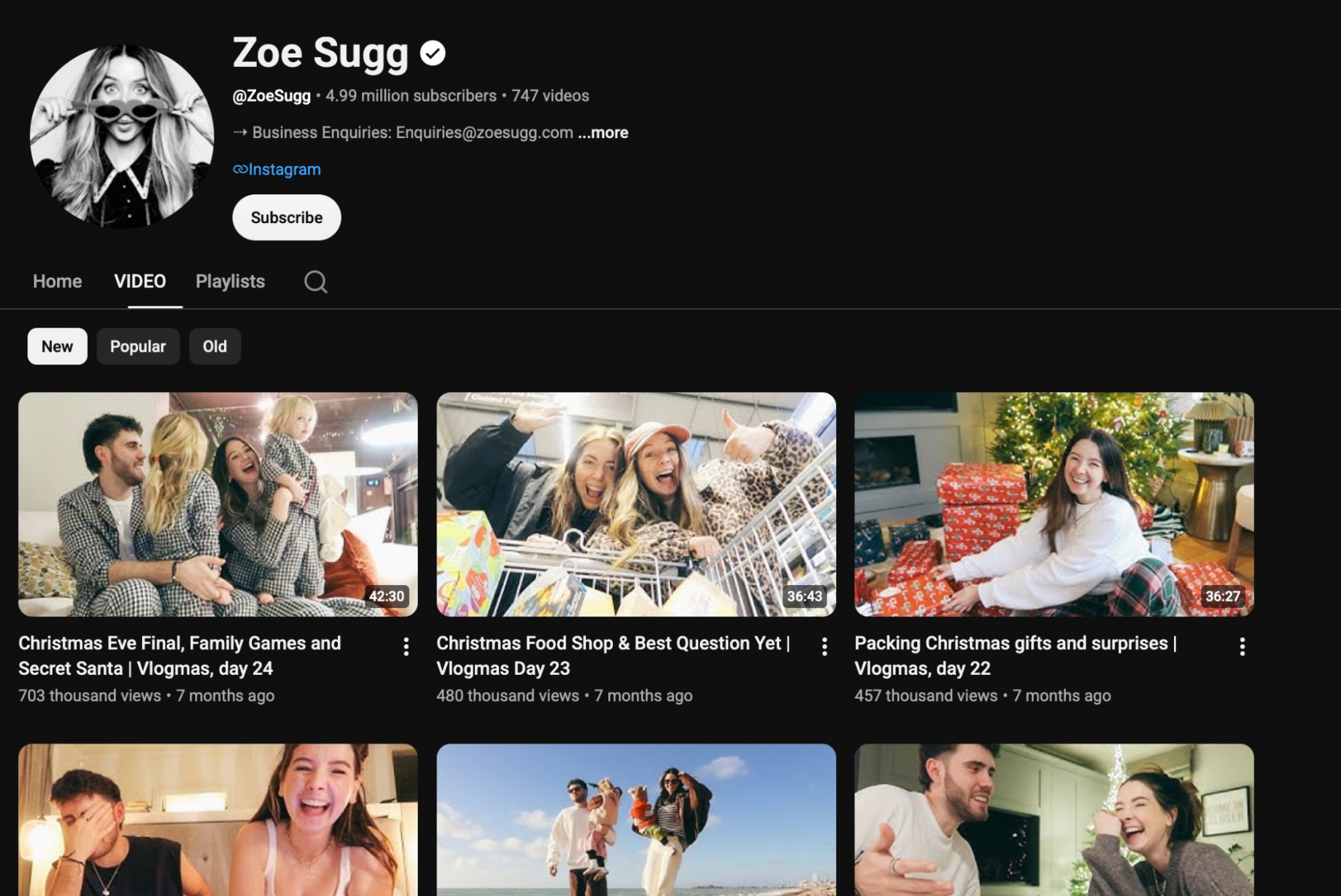Screen dimensions: 1341x896
Task: Switch to the Home tab
Action: point(57,281)
